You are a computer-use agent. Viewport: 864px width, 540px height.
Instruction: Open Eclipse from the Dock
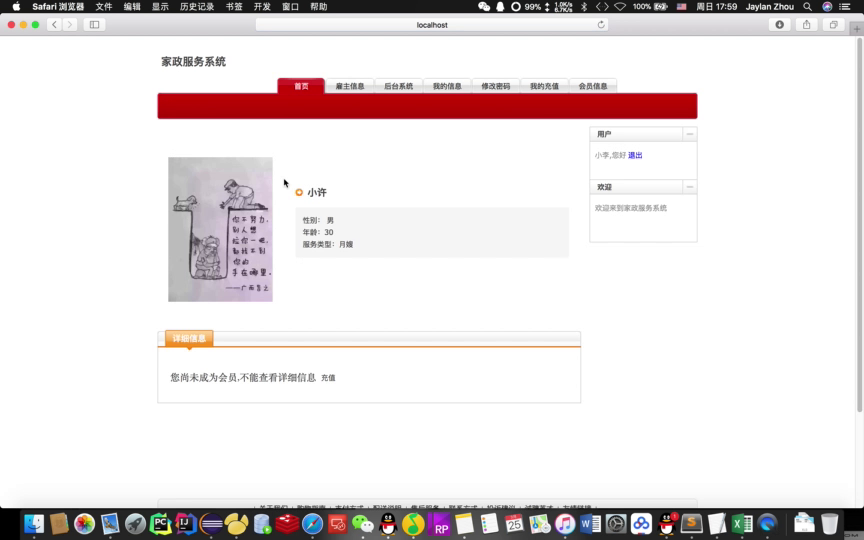[211, 524]
